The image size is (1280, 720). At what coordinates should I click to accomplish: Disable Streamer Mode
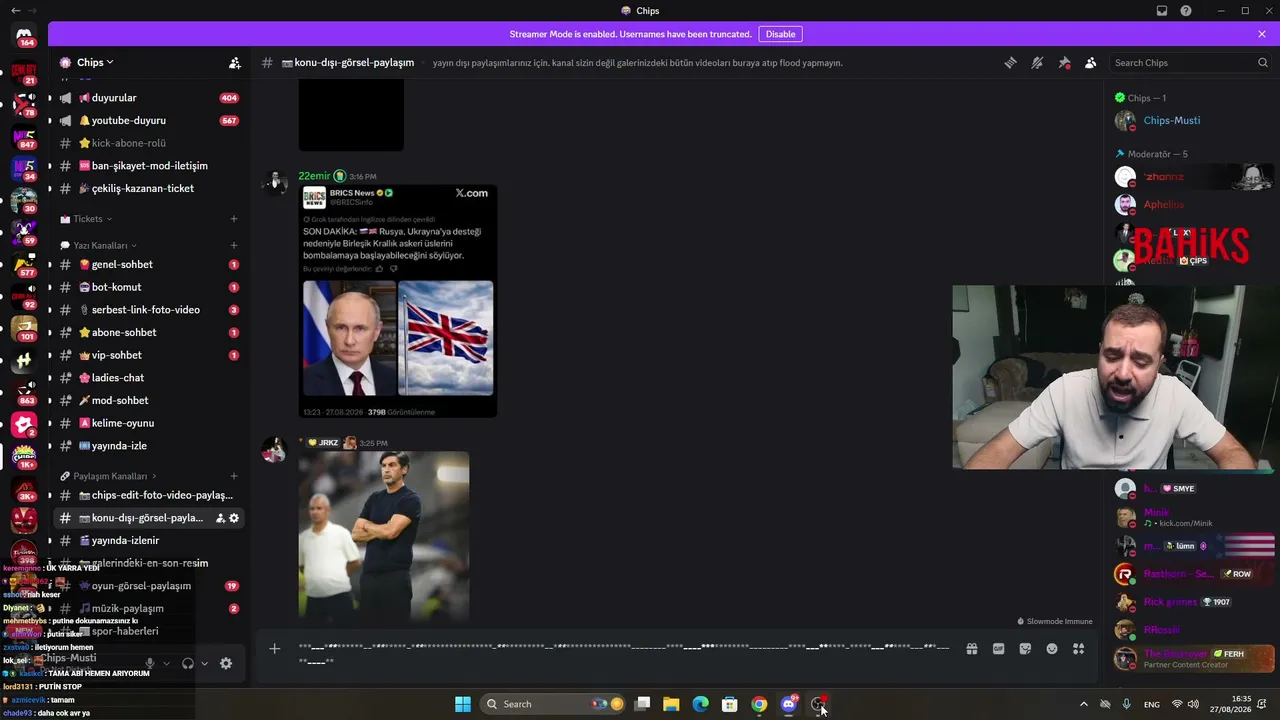(x=780, y=34)
